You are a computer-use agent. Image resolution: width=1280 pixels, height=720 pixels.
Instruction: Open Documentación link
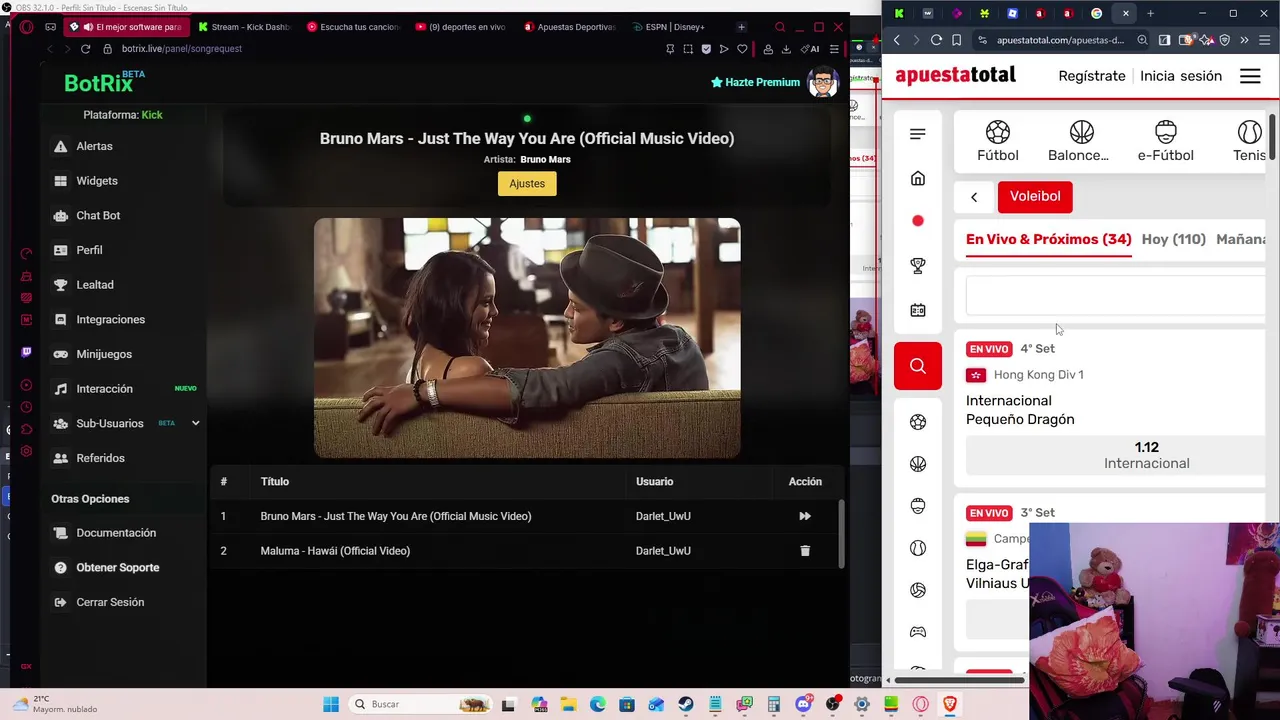click(116, 533)
